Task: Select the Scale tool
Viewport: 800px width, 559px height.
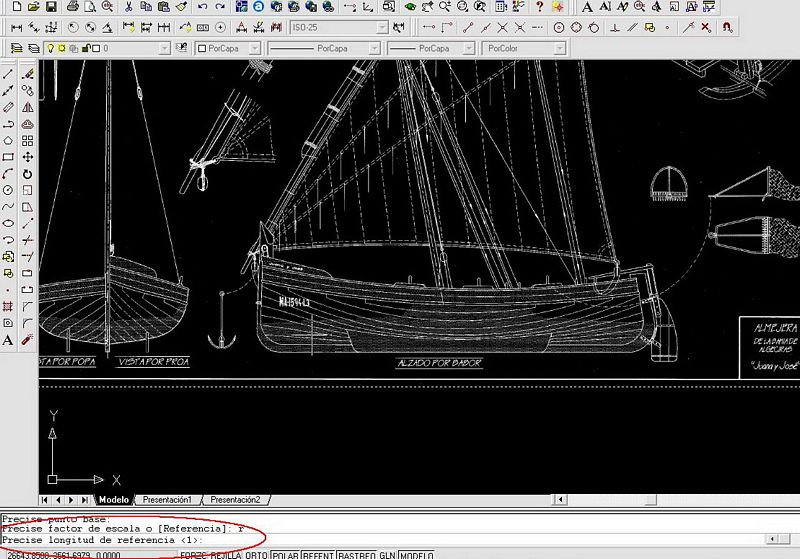Action: point(28,190)
